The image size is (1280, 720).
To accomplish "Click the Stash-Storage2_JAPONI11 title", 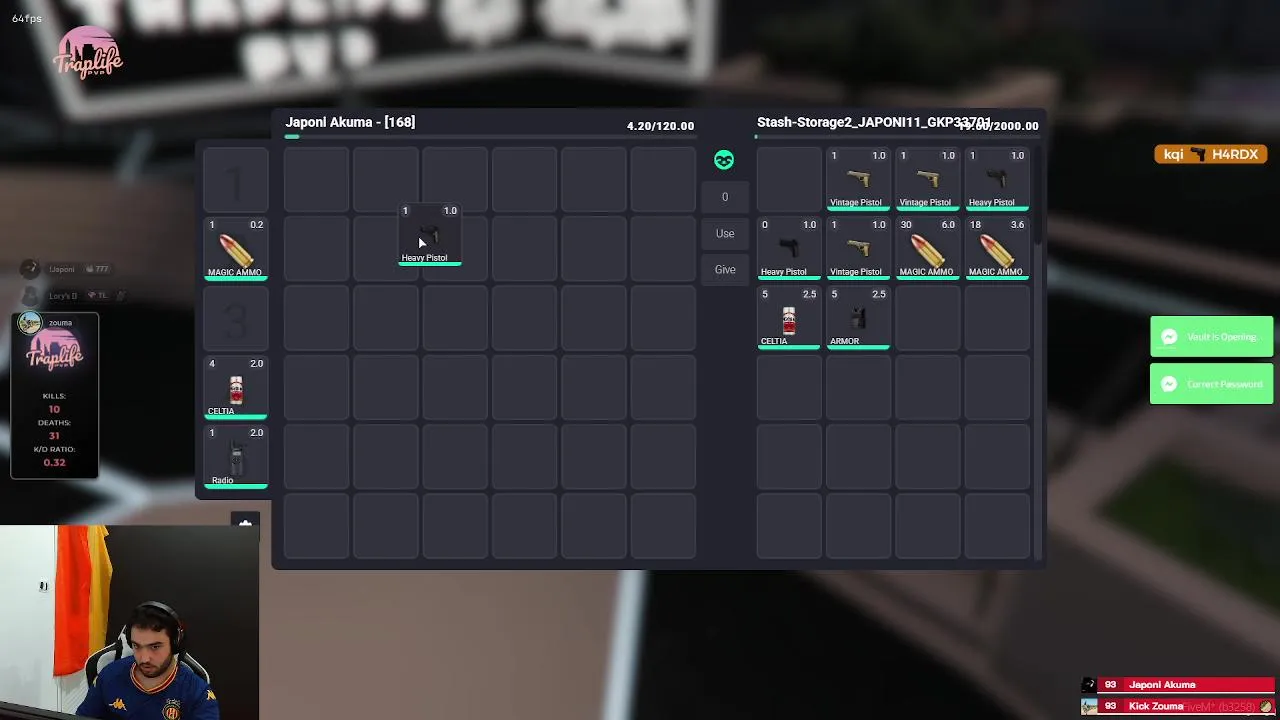I will tap(874, 122).
